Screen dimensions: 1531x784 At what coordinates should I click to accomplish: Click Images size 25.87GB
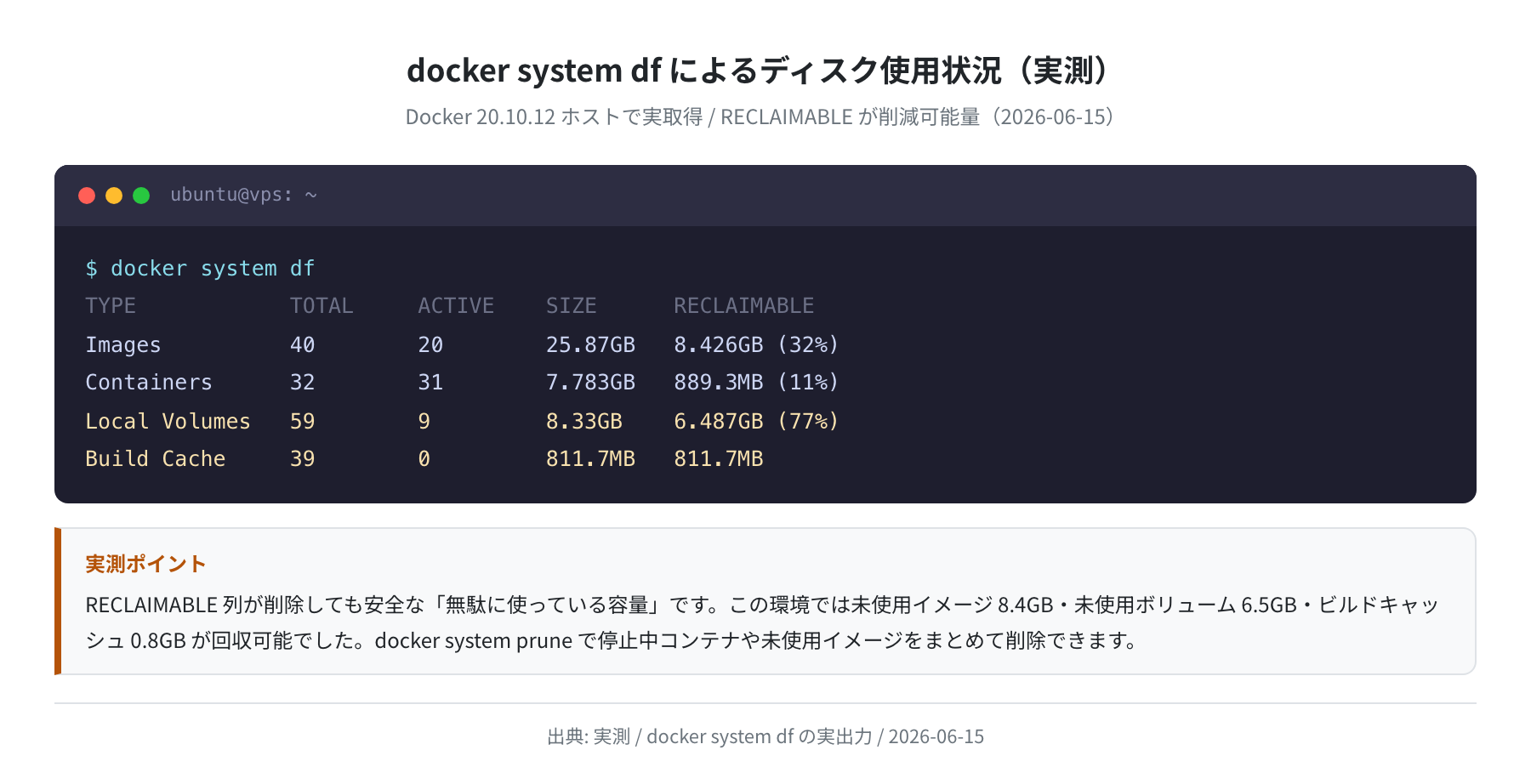pos(591,345)
